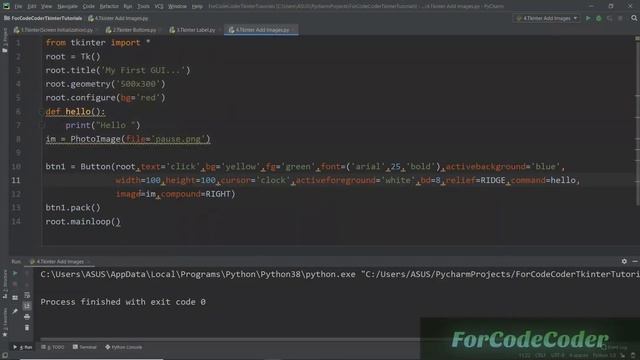
Task: Click the 4.Tkinter Add Images.py breadcrumb
Action: click(118, 18)
